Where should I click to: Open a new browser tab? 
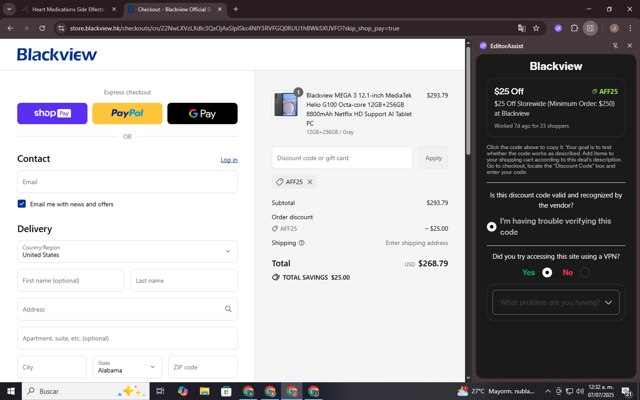(236, 9)
